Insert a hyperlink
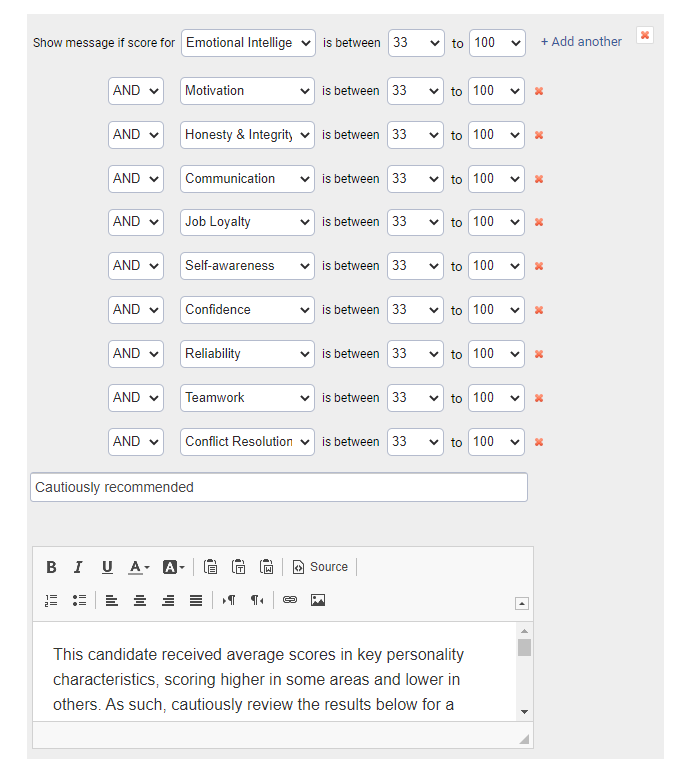The width and height of the screenshot is (677, 775). point(290,600)
